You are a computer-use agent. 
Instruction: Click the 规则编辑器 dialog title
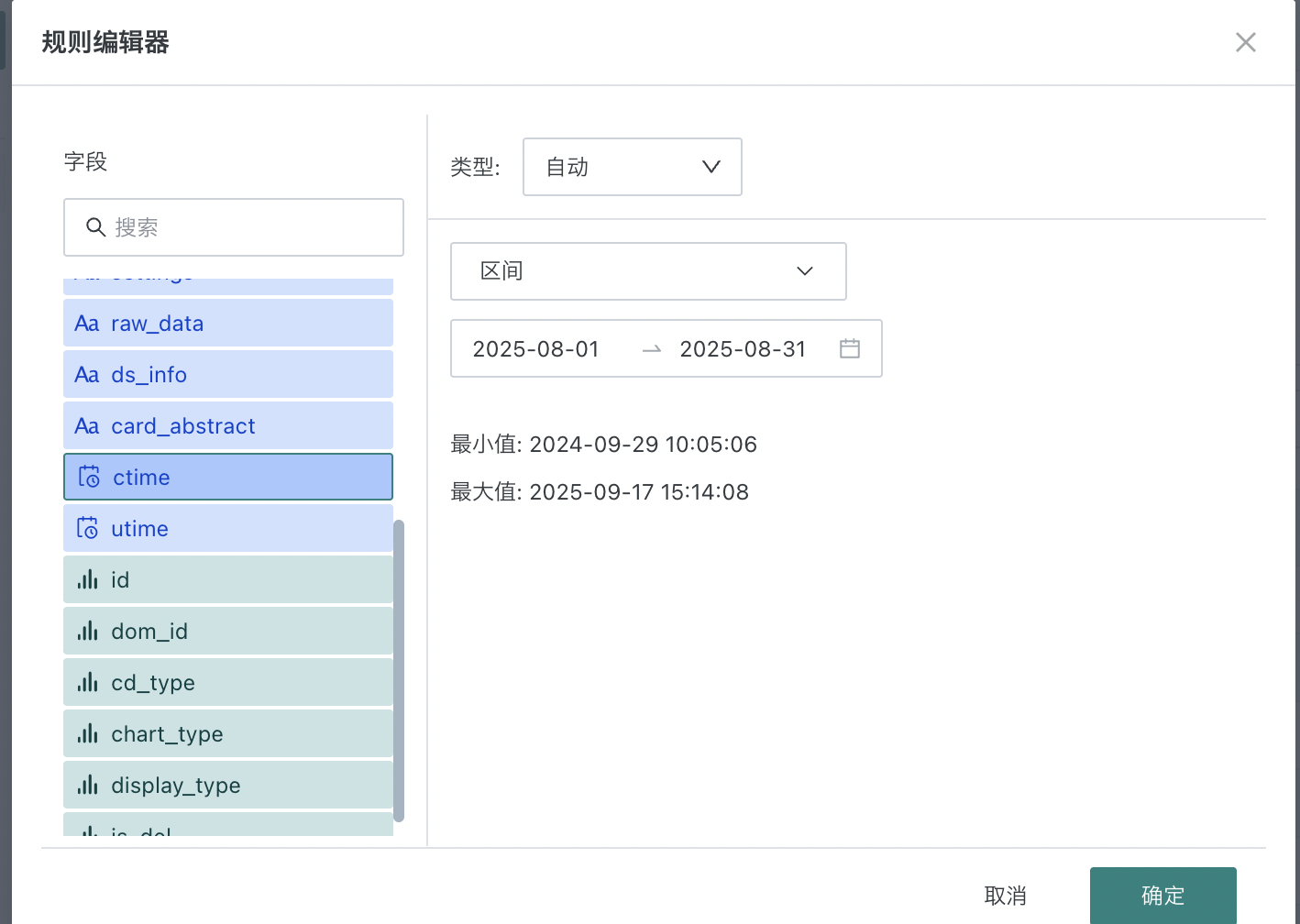pyautogui.click(x=105, y=42)
